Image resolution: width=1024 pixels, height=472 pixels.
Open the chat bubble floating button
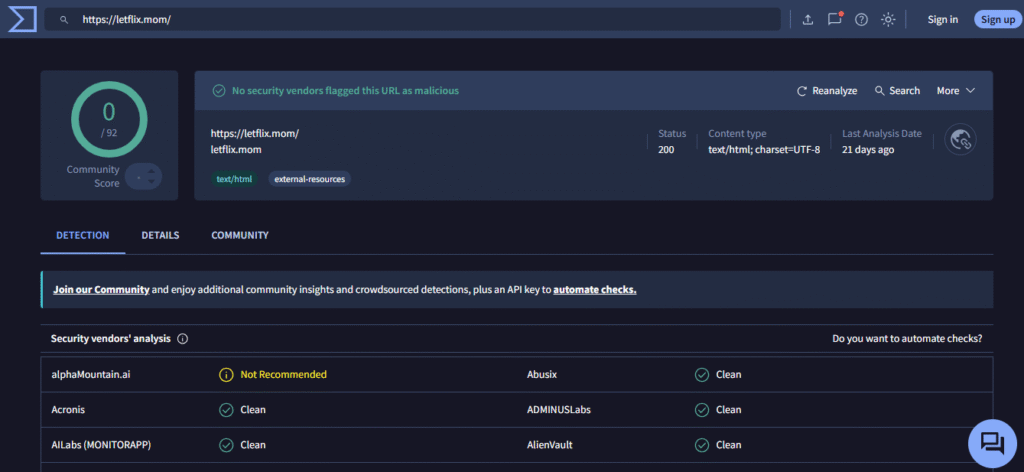[992, 443]
